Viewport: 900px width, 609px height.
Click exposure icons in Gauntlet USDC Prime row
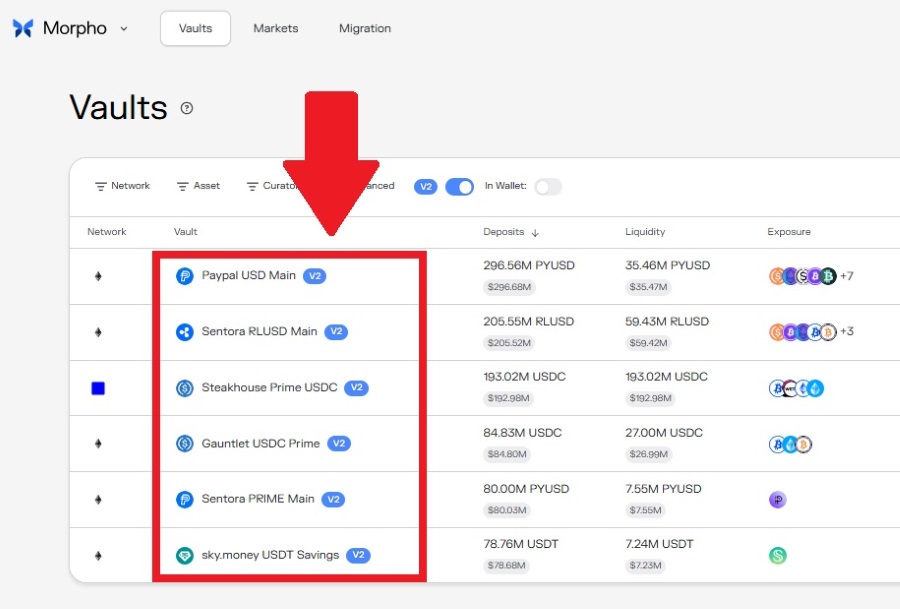click(x=790, y=444)
